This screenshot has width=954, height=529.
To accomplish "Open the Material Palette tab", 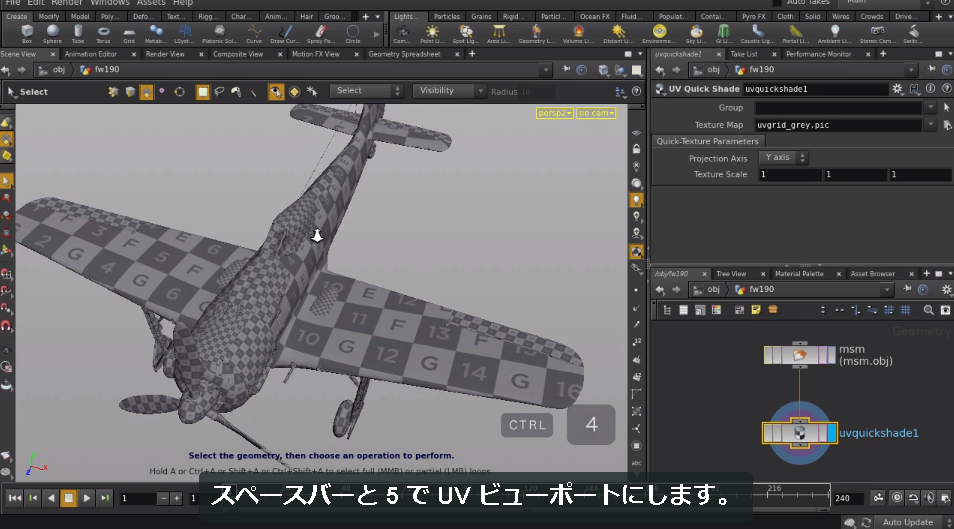I will coord(799,274).
